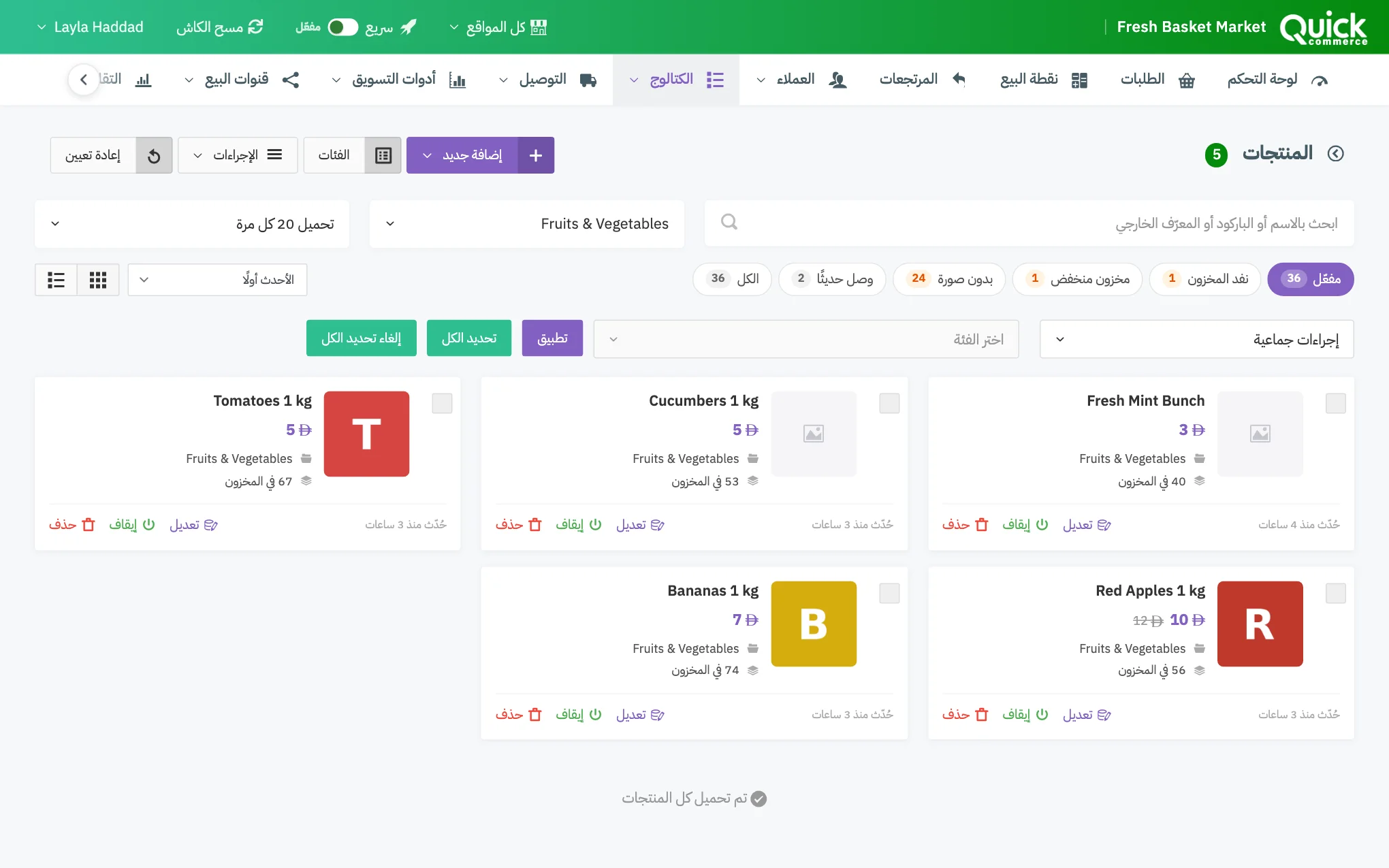
Task: Click the تحديد الكل select all button
Action: [x=469, y=338]
